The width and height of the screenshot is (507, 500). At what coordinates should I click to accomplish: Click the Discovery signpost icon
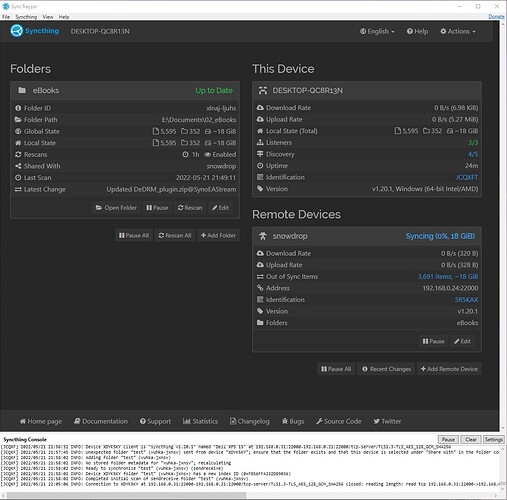pos(260,154)
